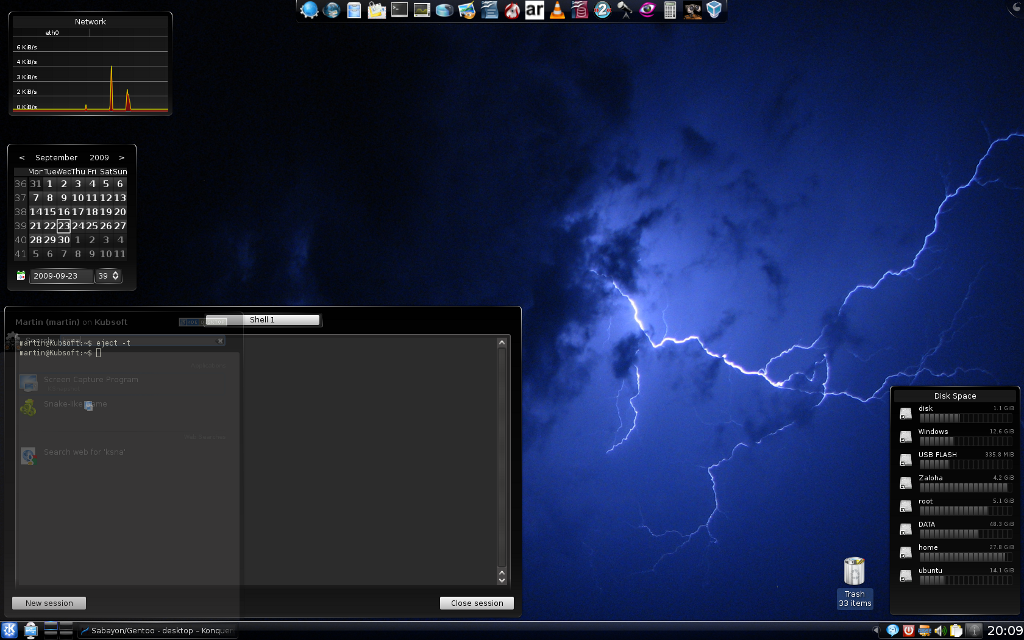Launch the VLC media player cone icon
1024x640 pixels.
tap(557, 10)
